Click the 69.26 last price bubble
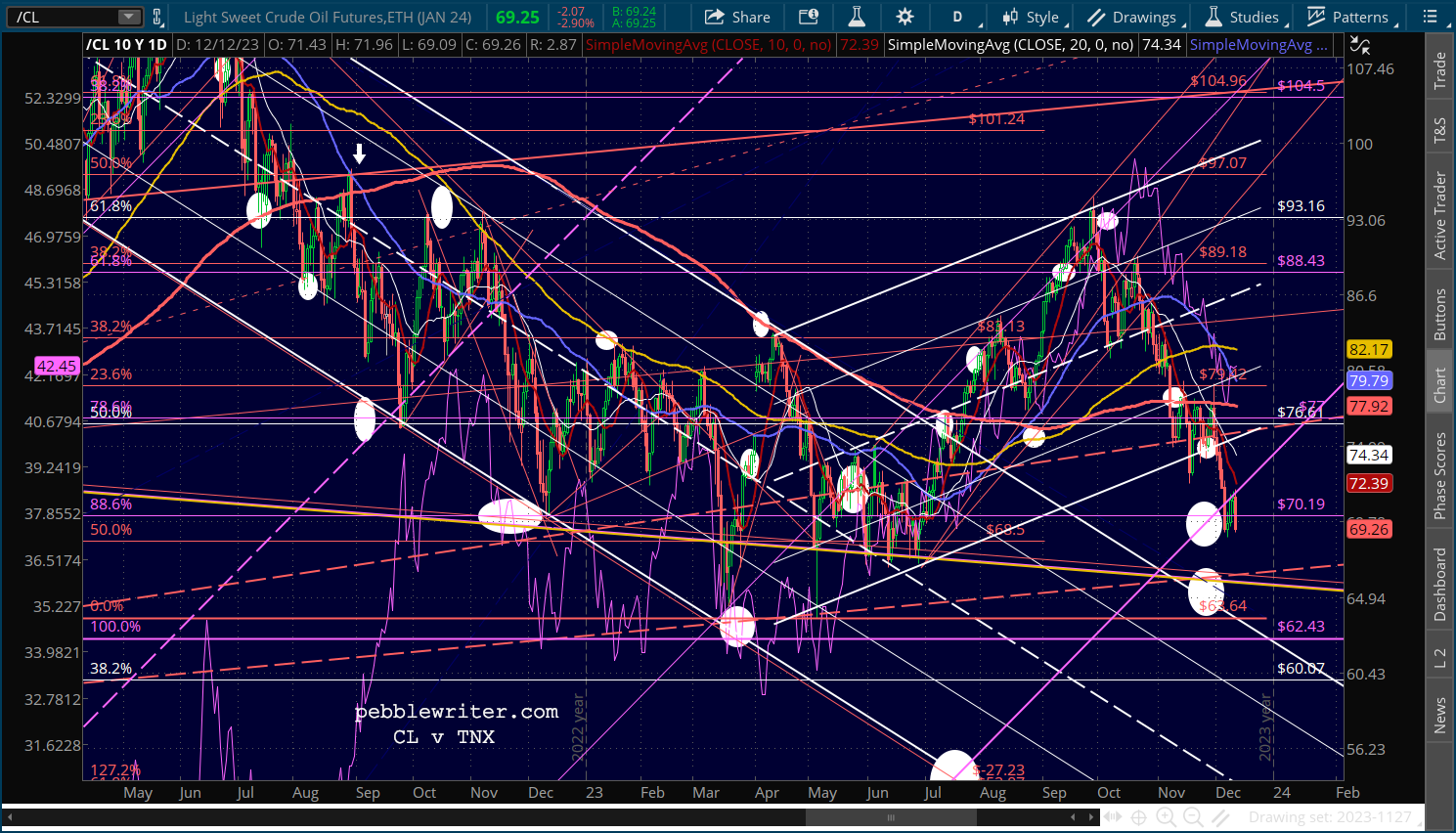This screenshot has height=833, width=1456. 1369,529
